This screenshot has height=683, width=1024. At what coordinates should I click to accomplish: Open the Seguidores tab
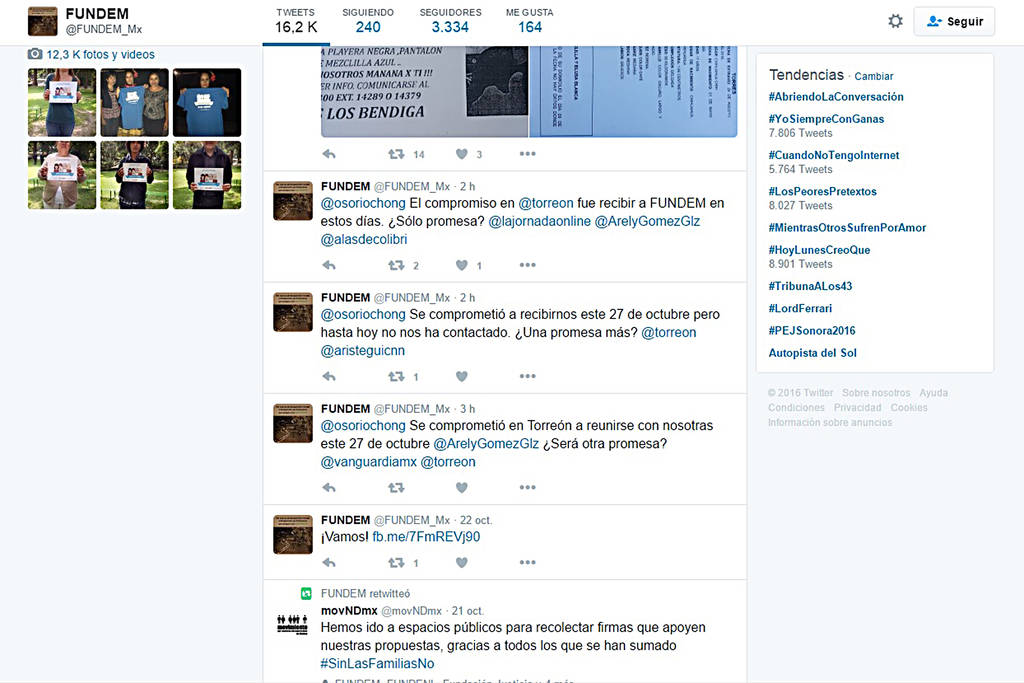pyautogui.click(x=450, y=21)
